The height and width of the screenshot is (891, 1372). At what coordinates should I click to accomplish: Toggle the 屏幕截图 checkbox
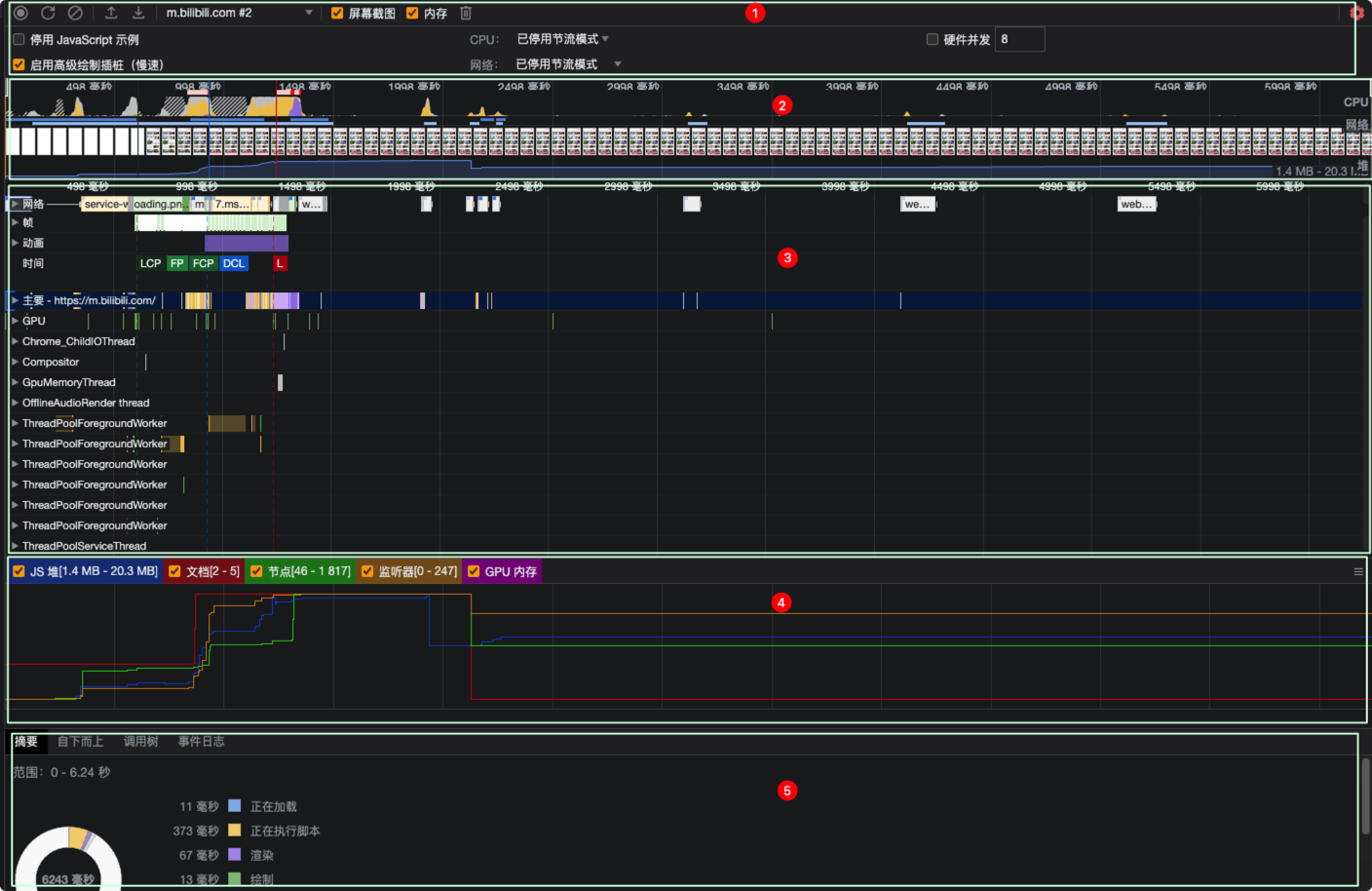pos(337,13)
